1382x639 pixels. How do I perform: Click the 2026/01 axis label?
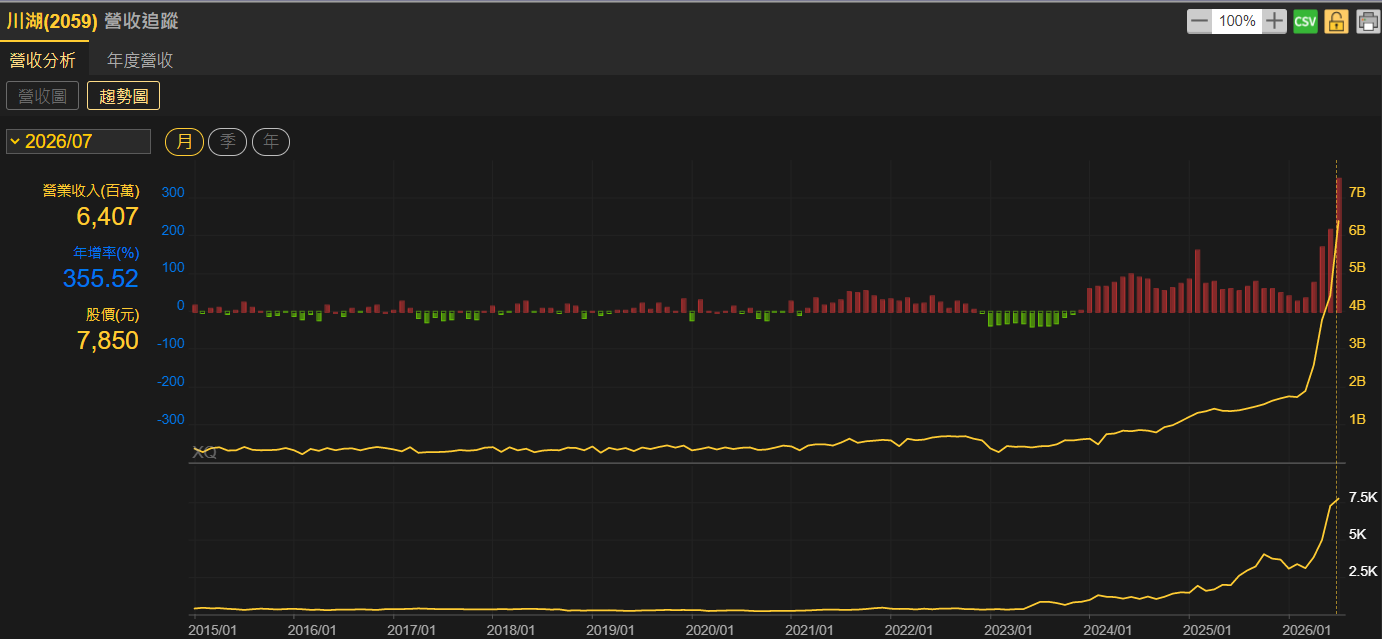pyautogui.click(x=1308, y=630)
